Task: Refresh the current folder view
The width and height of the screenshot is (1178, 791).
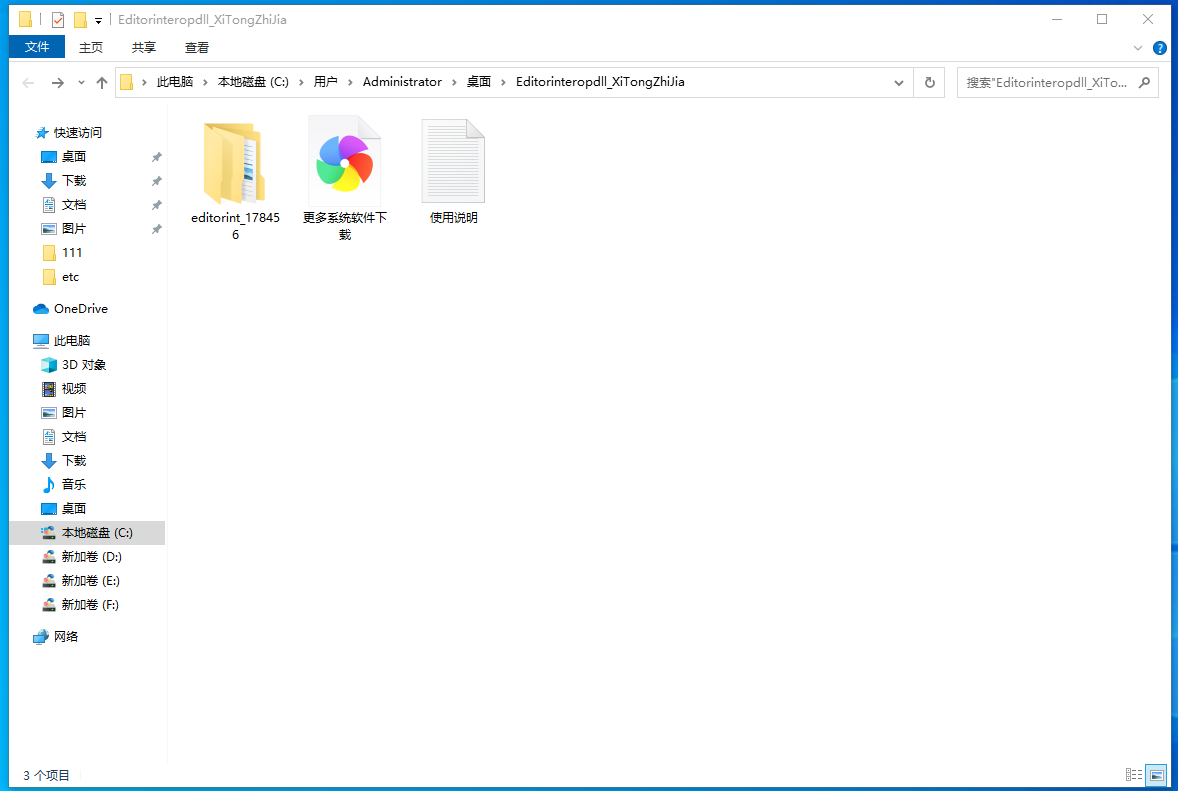Action: pyautogui.click(x=929, y=83)
